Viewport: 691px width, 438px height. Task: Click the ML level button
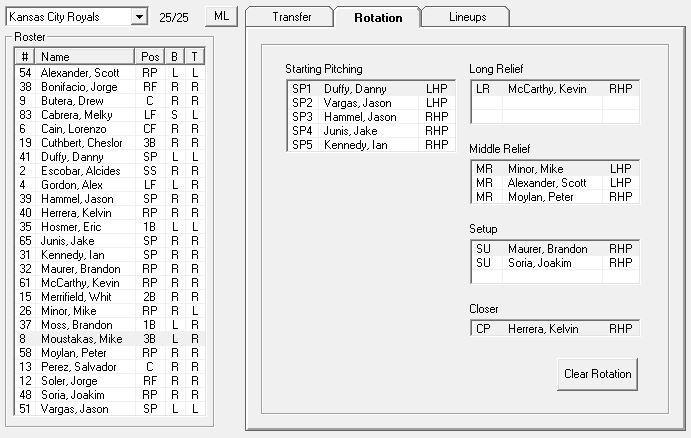(x=221, y=16)
